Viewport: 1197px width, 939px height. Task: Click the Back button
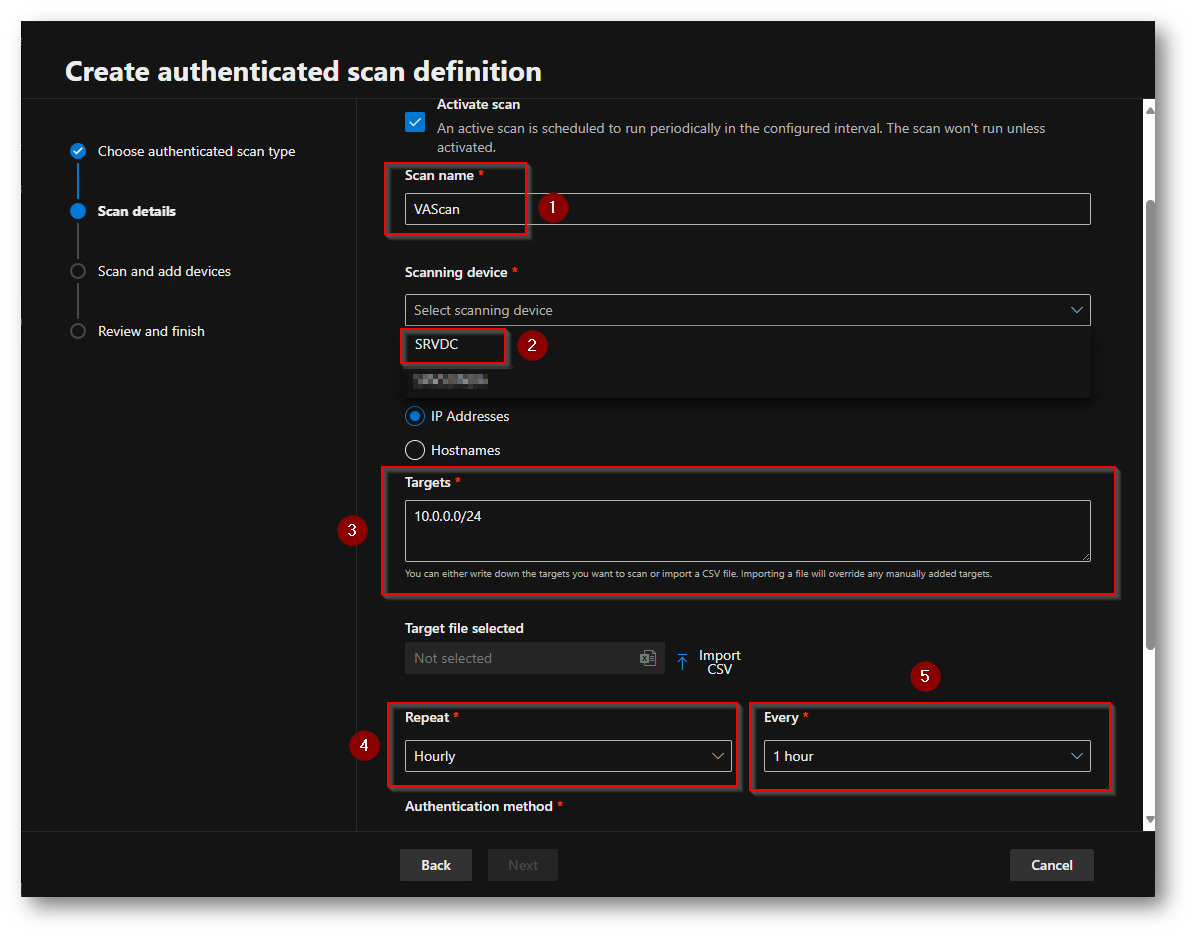click(x=435, y=865)
